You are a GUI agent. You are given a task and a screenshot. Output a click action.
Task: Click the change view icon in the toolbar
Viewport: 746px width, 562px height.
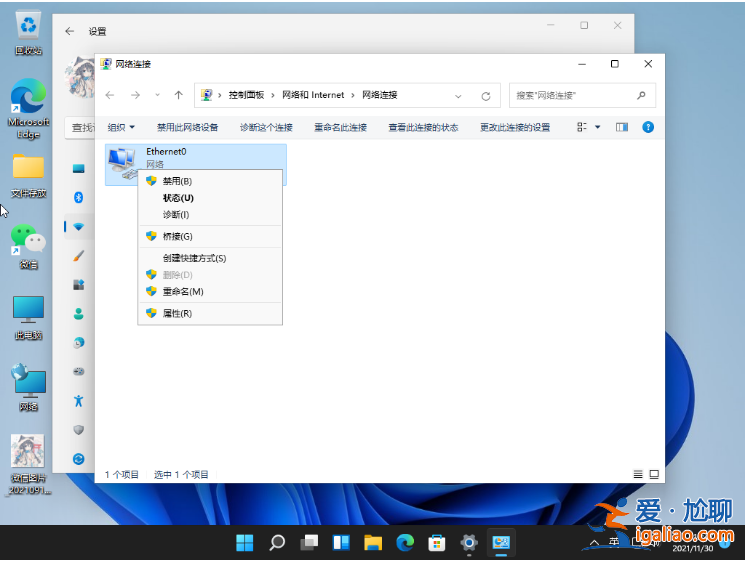click(x=582, y=127)
